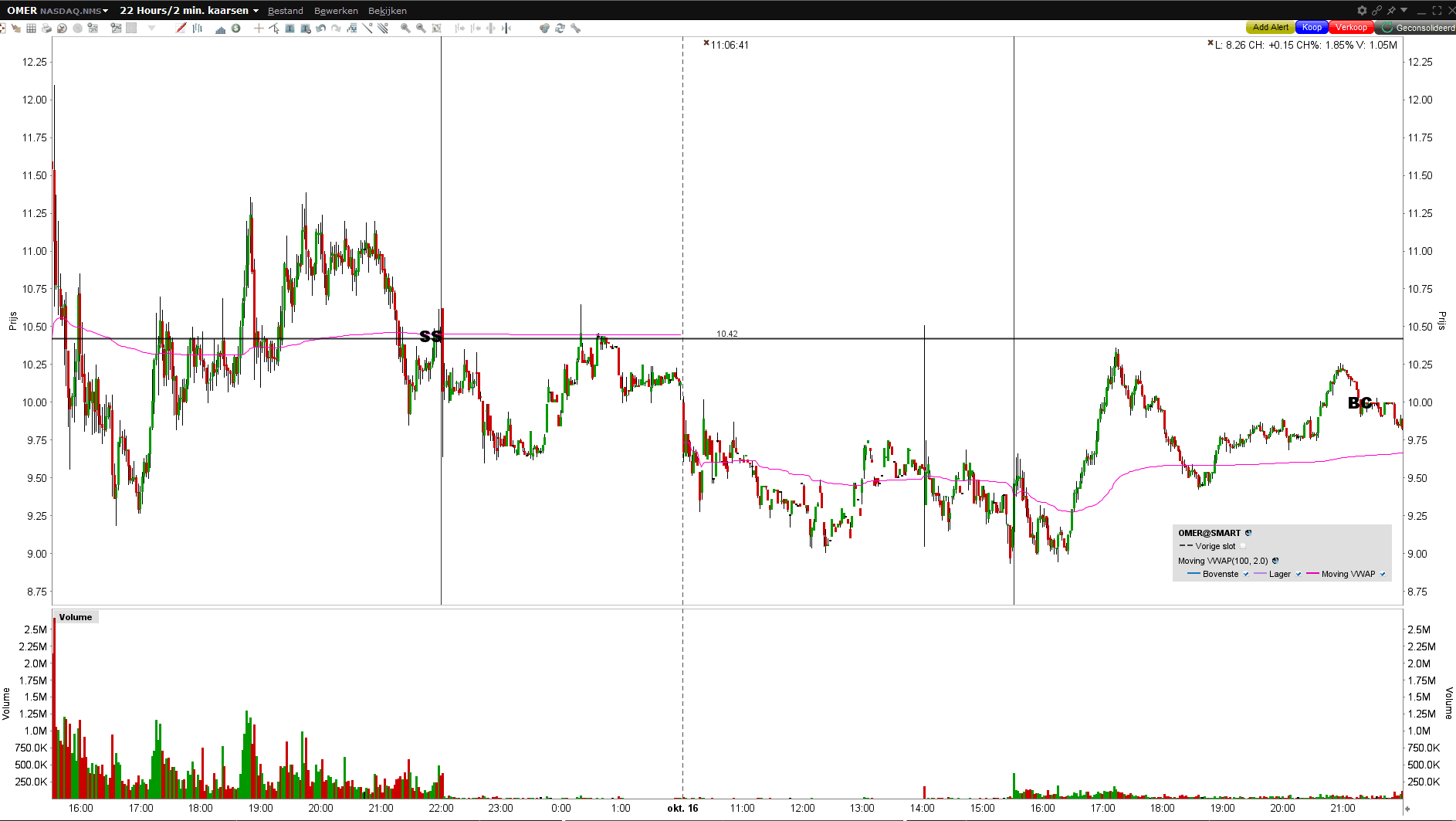Open the title bar triangle dropdown menu

tap(1404, 10)
